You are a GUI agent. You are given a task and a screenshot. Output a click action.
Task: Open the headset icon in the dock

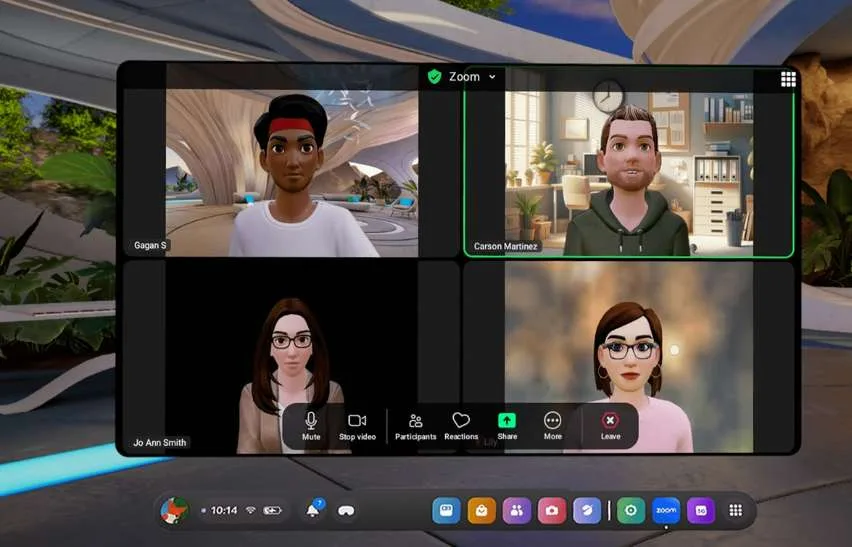click(346, 511)
